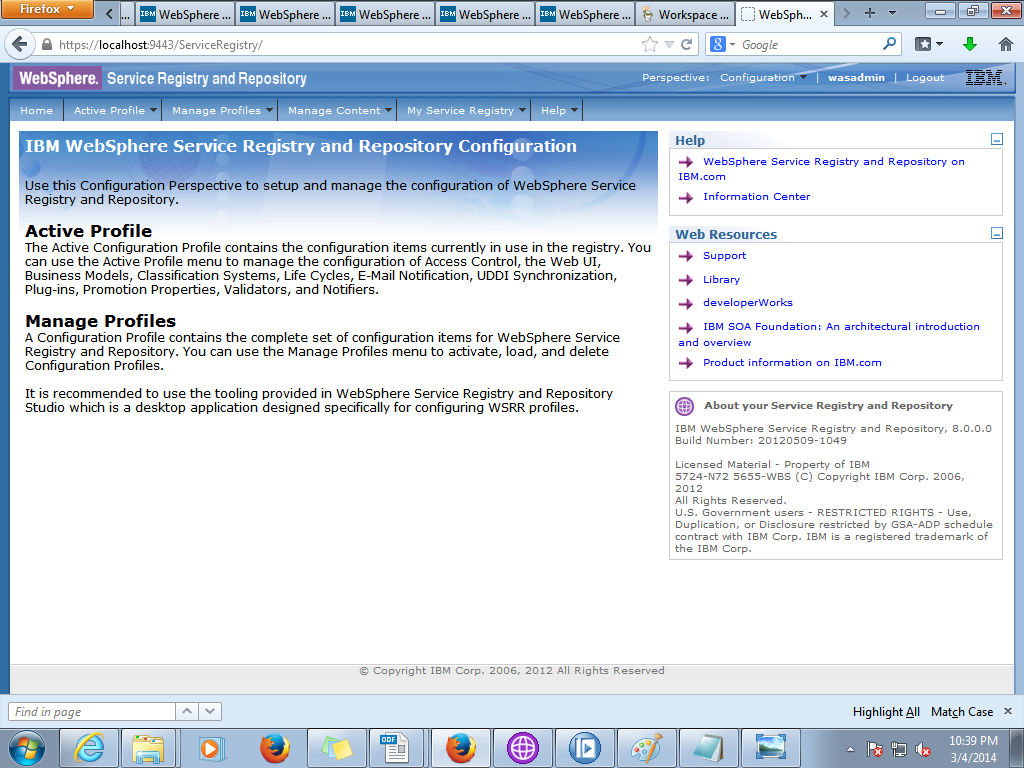Open the Library link
Viewport: 1024px width, 768px height.
click(721, 280)
